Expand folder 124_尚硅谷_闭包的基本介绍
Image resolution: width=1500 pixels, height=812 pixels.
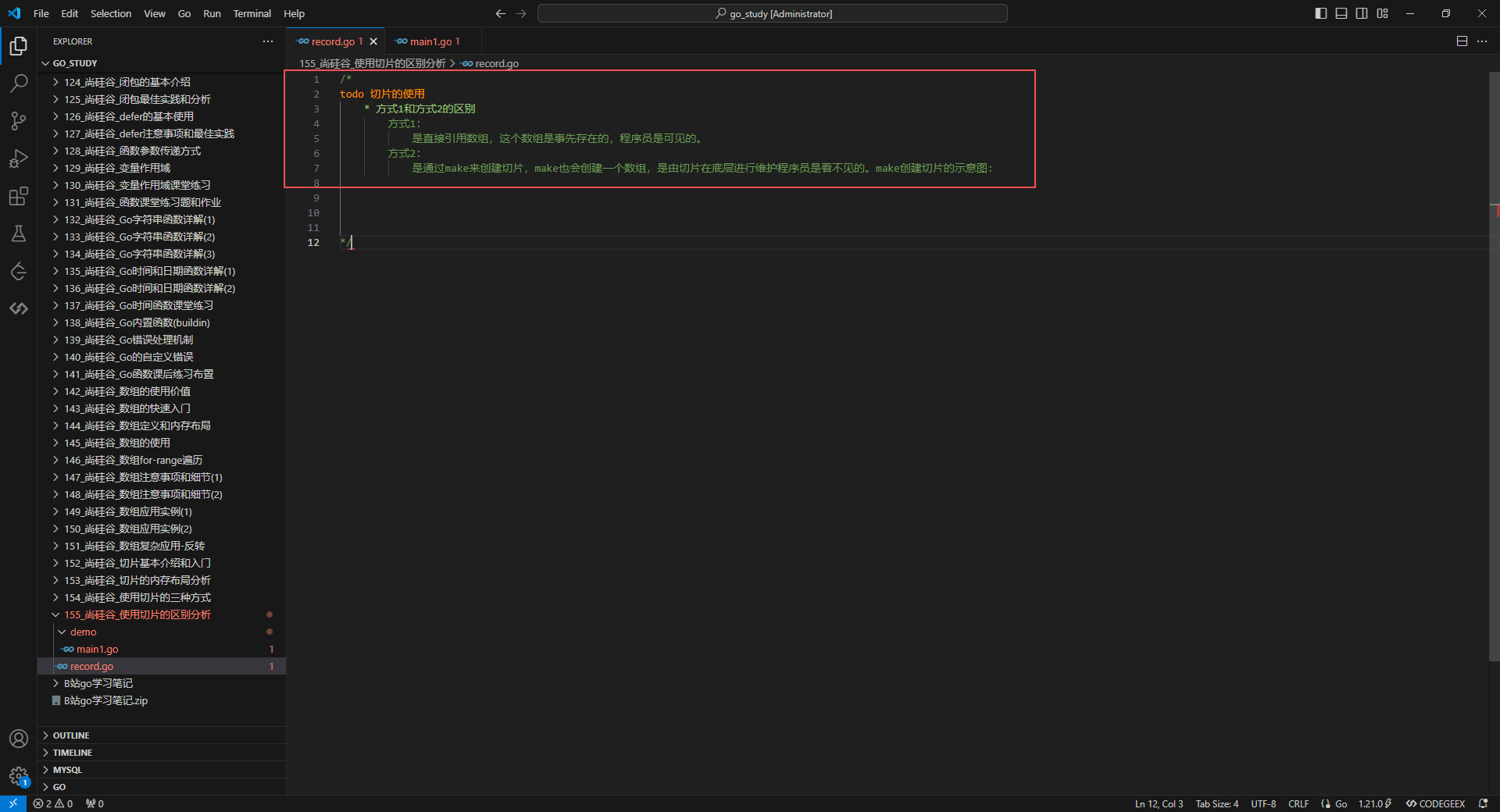[162, 82]
